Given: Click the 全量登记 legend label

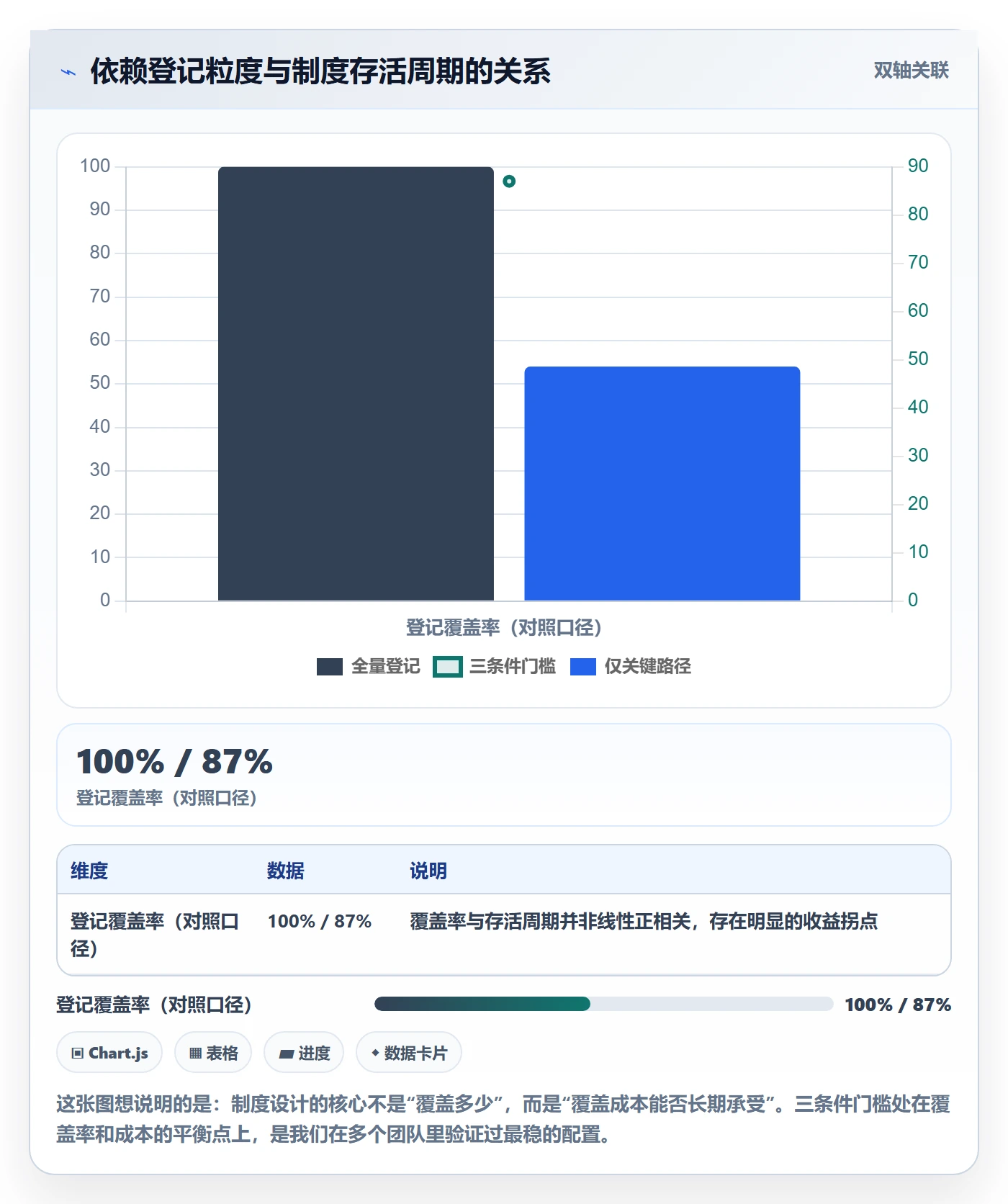Looking at the screenshot, I should [385, 667].
